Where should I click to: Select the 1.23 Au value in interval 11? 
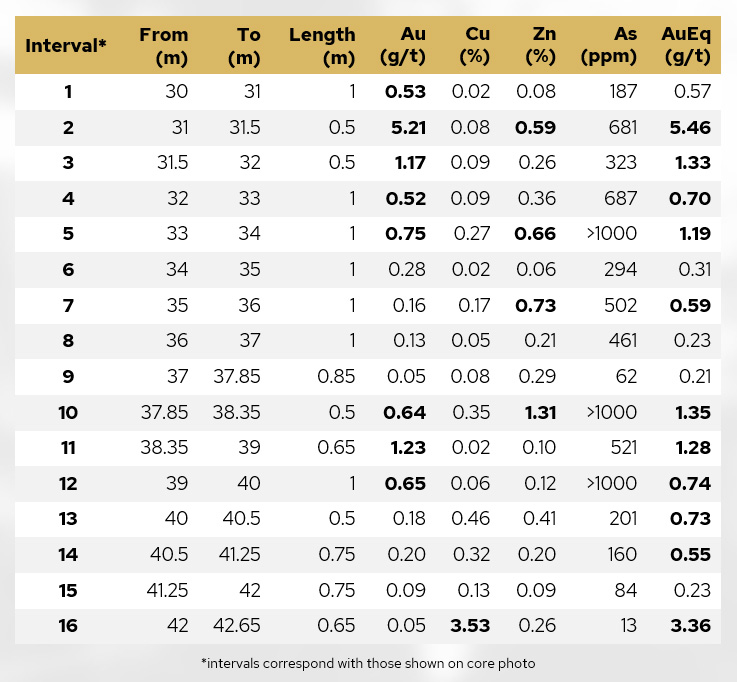406,448
